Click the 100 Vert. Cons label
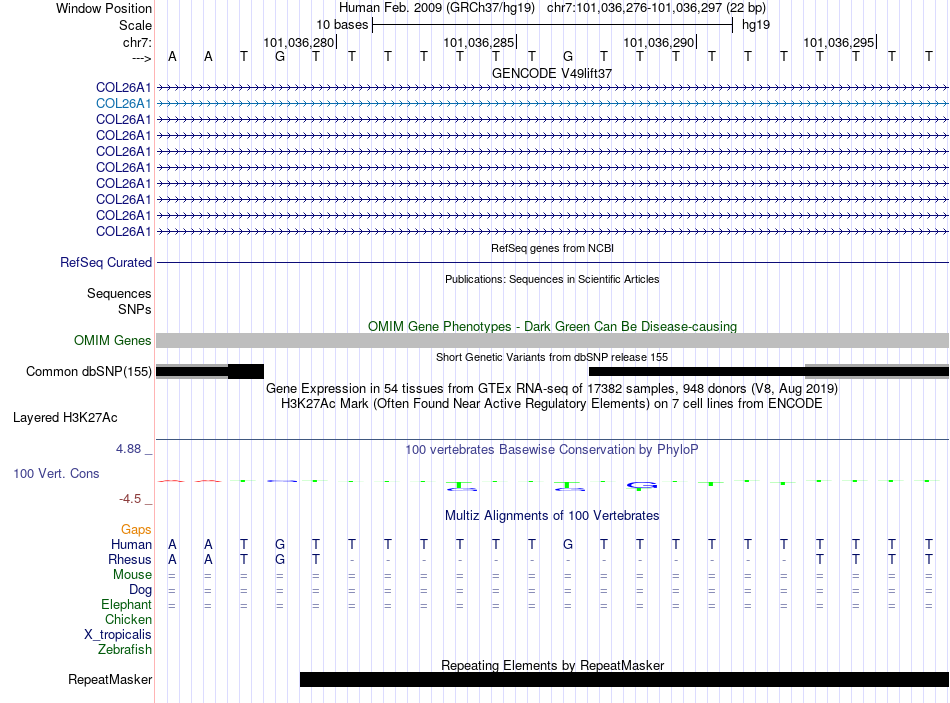The image size is (950, 703). (56, 473)
